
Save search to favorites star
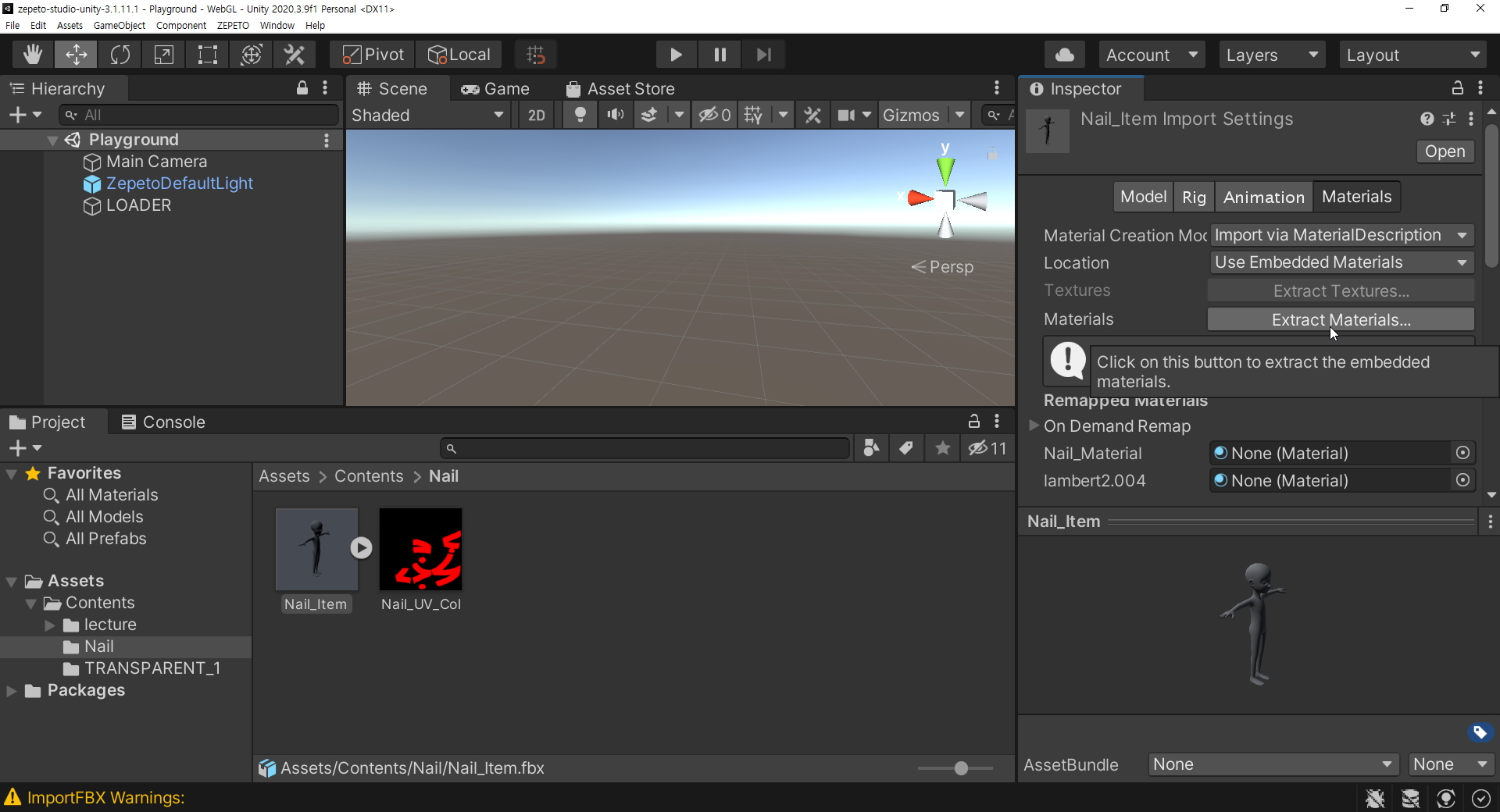[x=943, y=448]
